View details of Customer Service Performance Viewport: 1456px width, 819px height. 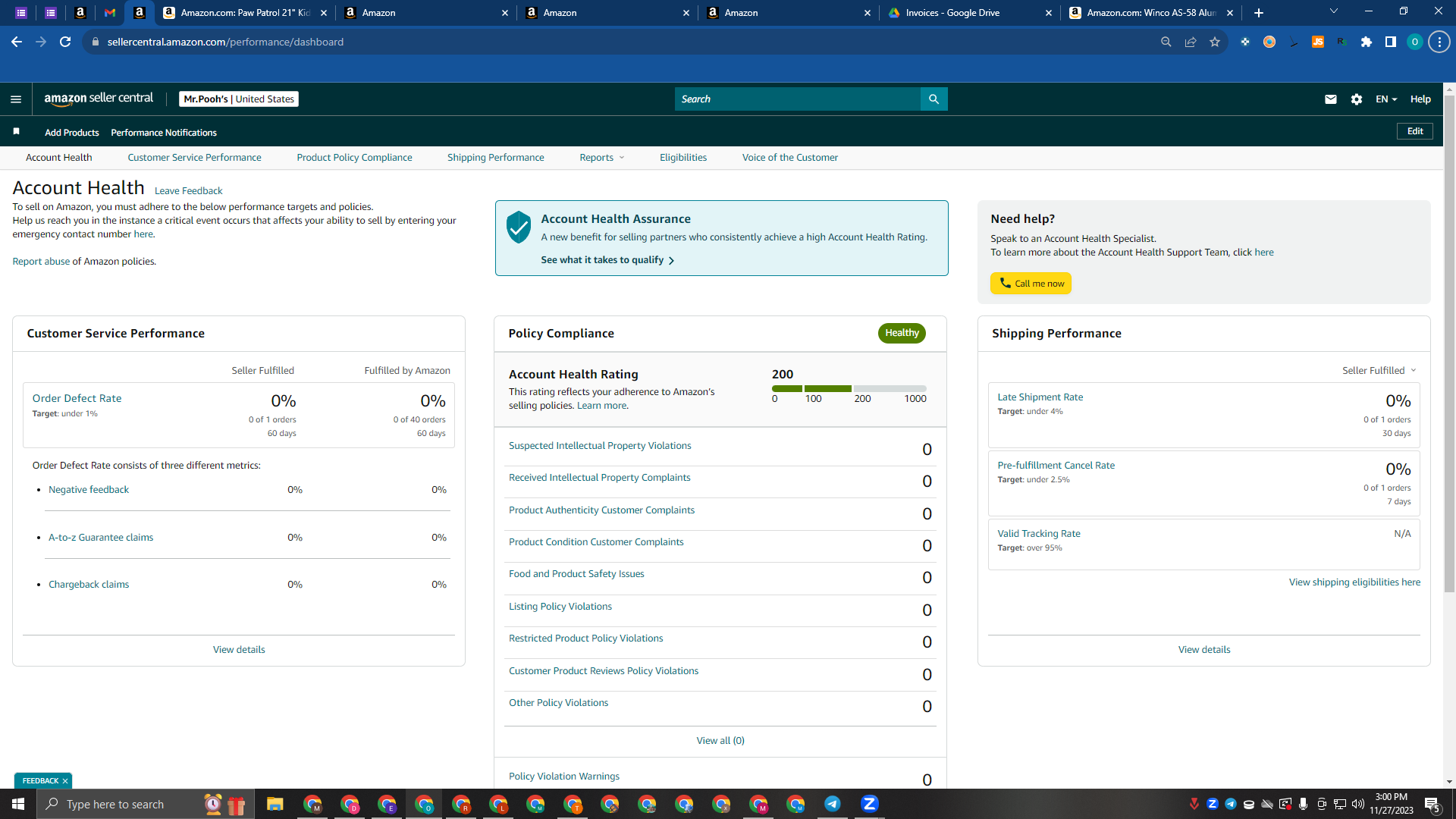pyautogui.click(x=239, y=650)
